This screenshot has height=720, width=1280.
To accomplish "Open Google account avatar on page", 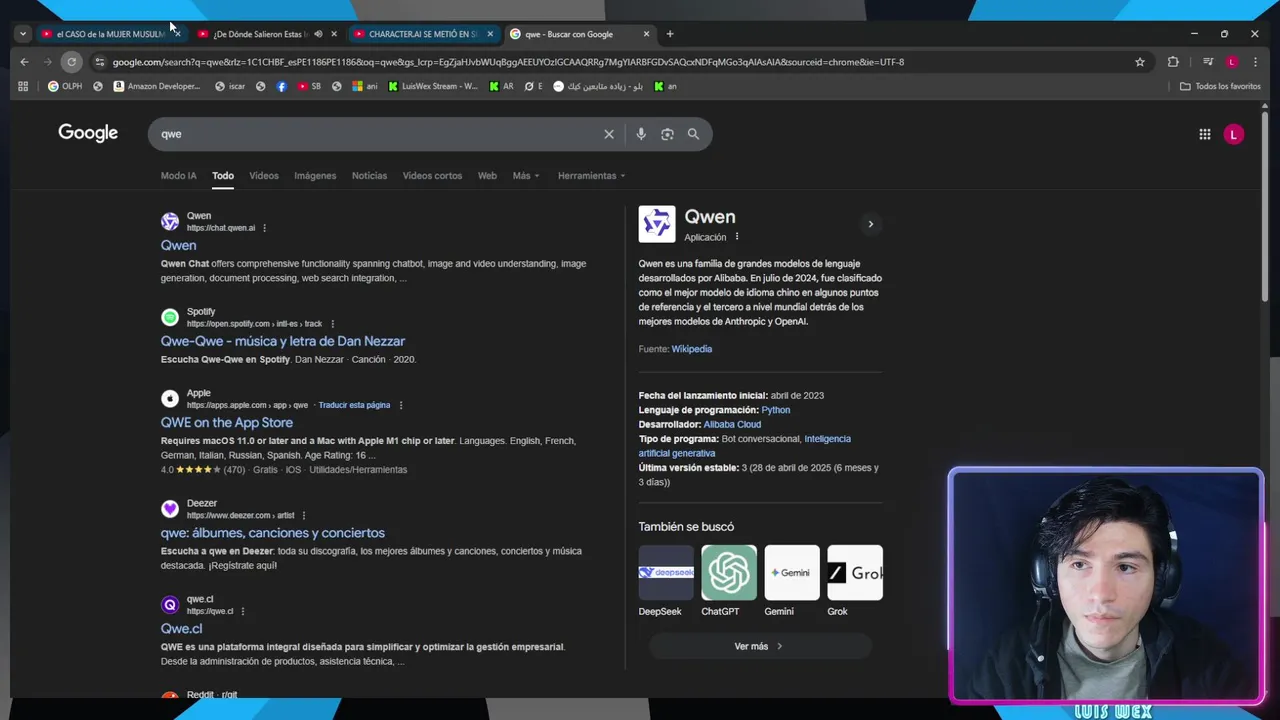I will click(x=1234, y=134).
